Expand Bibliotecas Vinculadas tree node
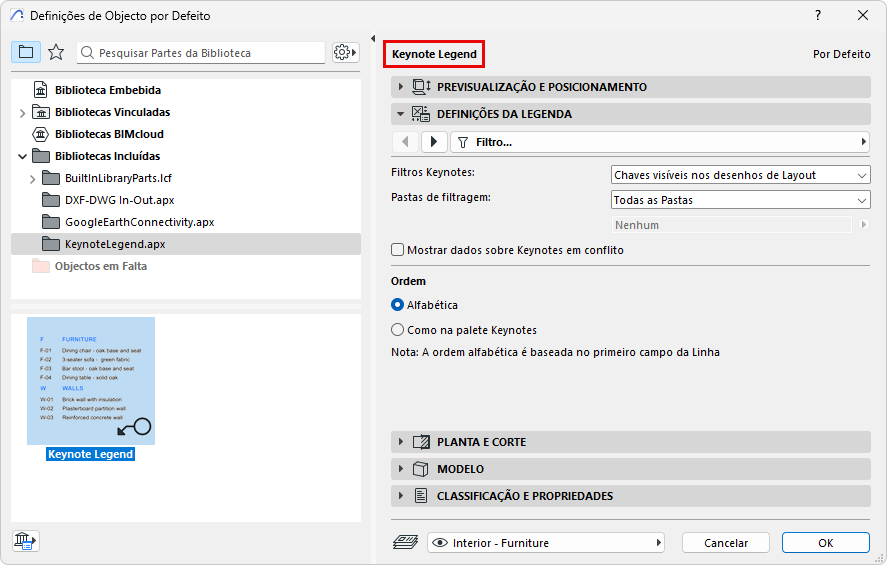 click(x=22, y=113)
